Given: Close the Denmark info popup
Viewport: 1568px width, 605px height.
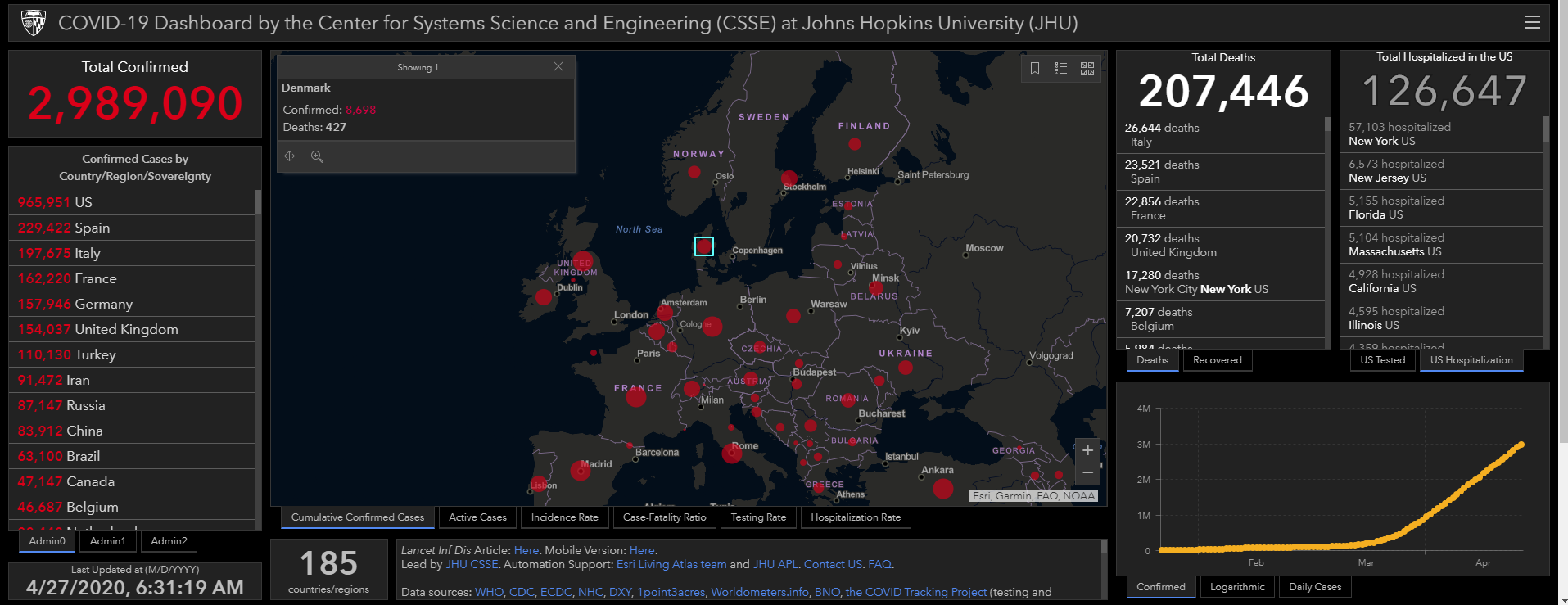Looking at the screenshot, I should click(x=558, y=67).
